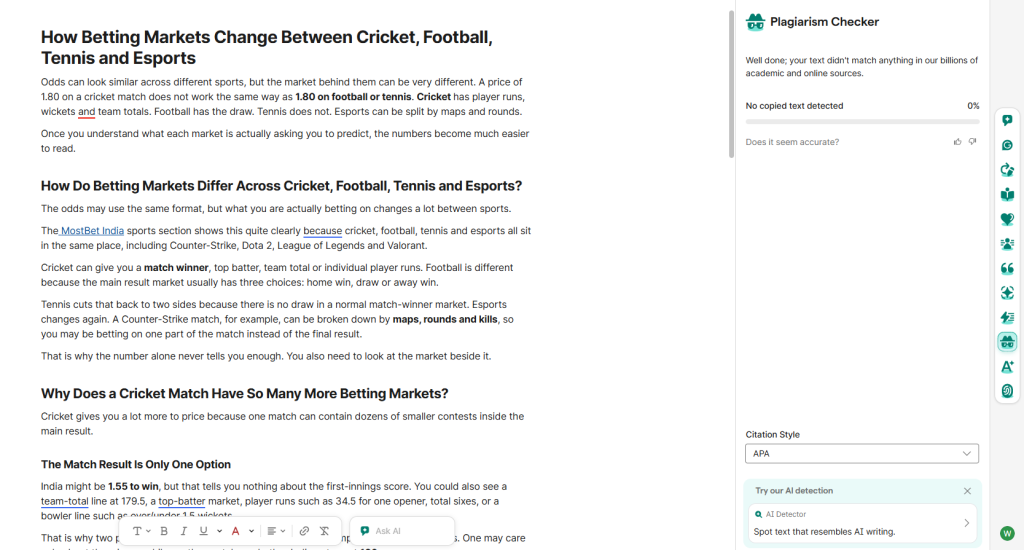Open the AI chat bubble sidebar icon
1024x550 pixels.
[x=1007, y=120]
